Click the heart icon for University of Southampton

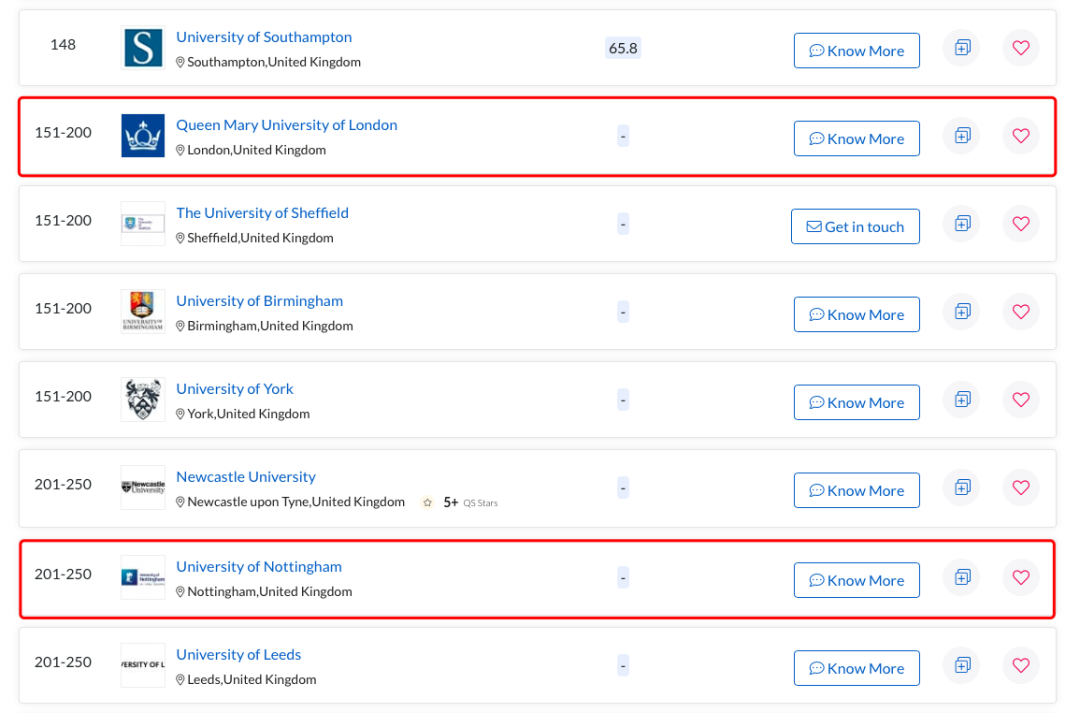(x=1021, y=48)
